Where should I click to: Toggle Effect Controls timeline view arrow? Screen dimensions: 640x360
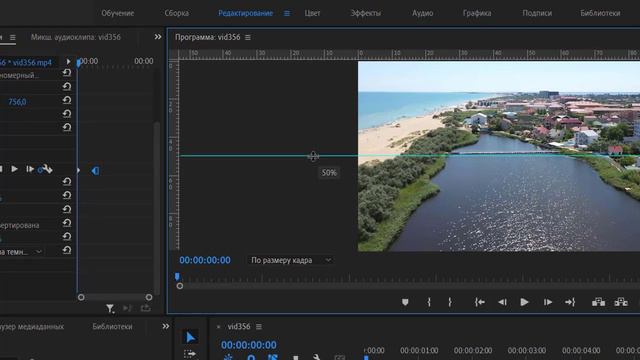pyautogui.click(x=68, y=62)
